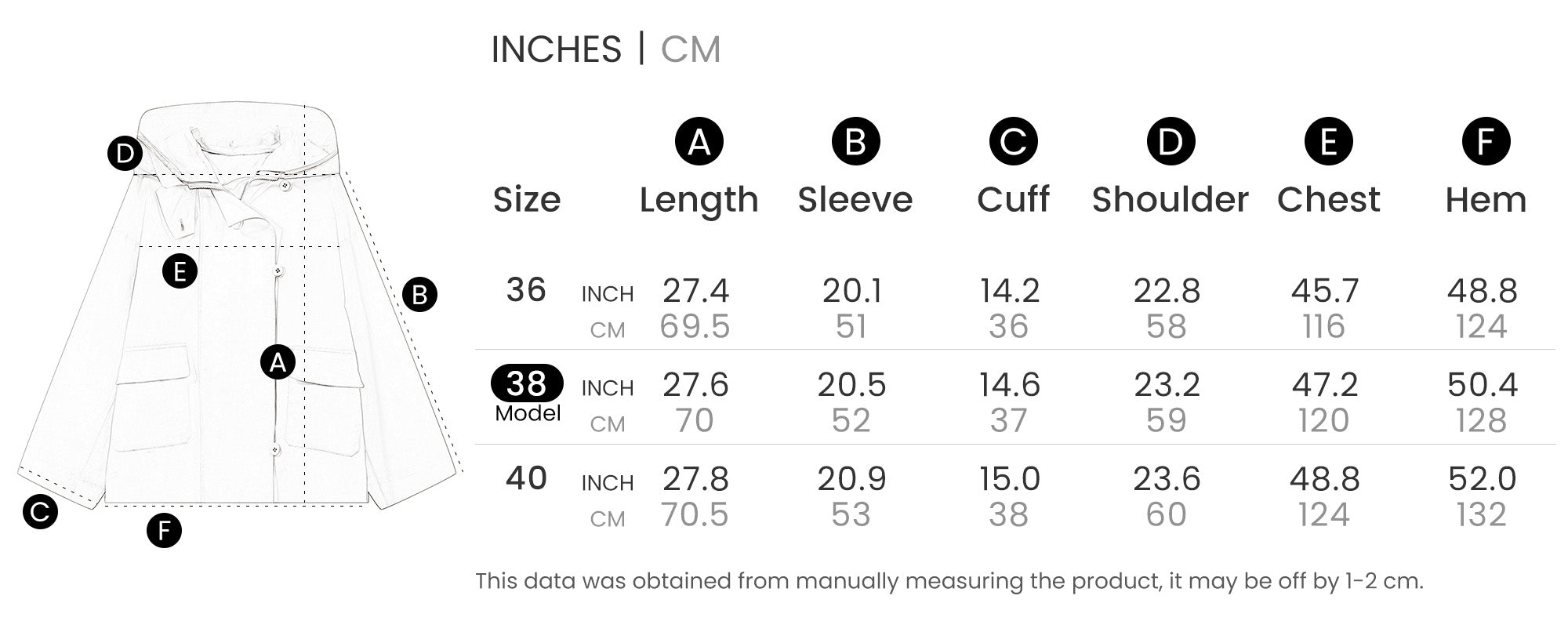Switch units to CM
This screenshot has height=632, width=1568.
691,49
